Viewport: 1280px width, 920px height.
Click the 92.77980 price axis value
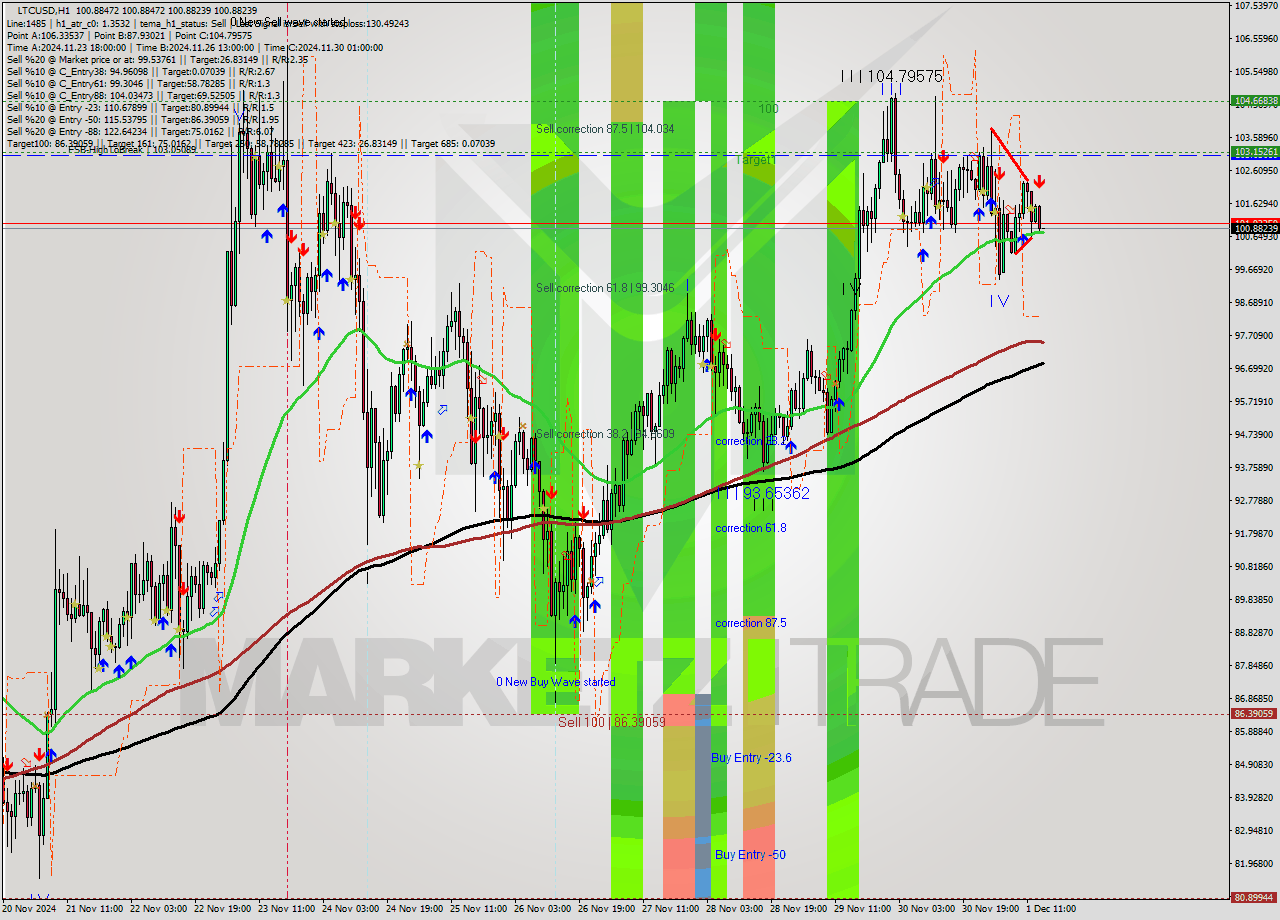click(x=1256, y=501)
